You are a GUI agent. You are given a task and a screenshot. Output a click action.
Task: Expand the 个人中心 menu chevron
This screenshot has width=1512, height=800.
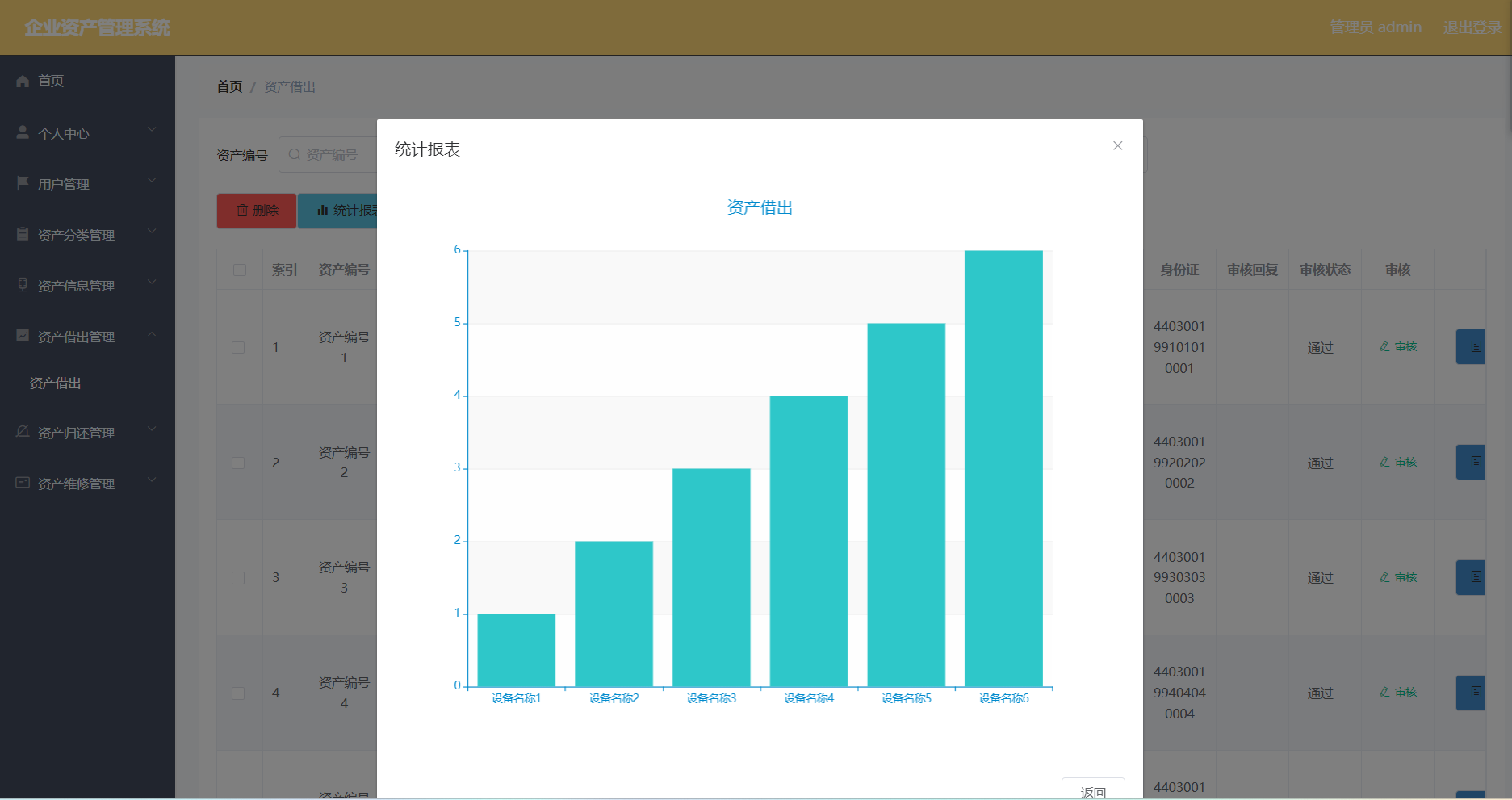tap(152, 130)
